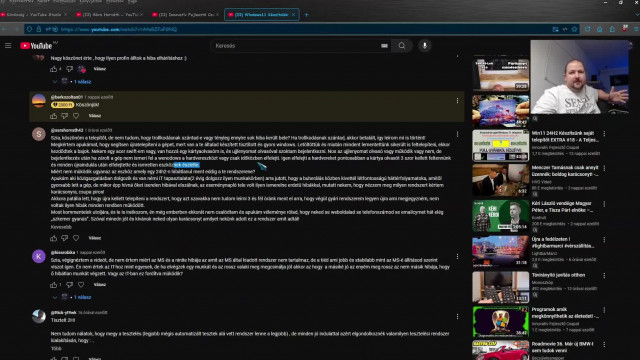Focus the 'Keresés' search input field
The height and width of the screenshot is (360, 640).
click(295, 46)
